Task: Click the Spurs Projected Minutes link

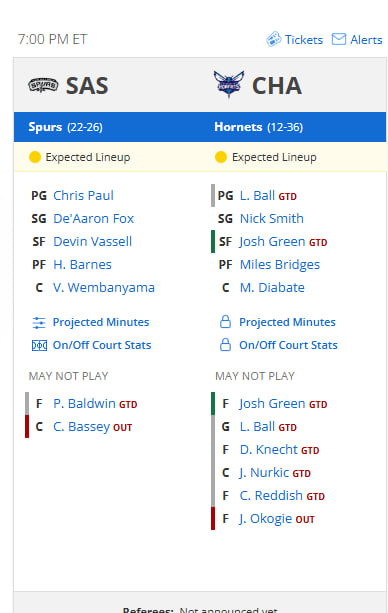Action: (x=101, y=322)
